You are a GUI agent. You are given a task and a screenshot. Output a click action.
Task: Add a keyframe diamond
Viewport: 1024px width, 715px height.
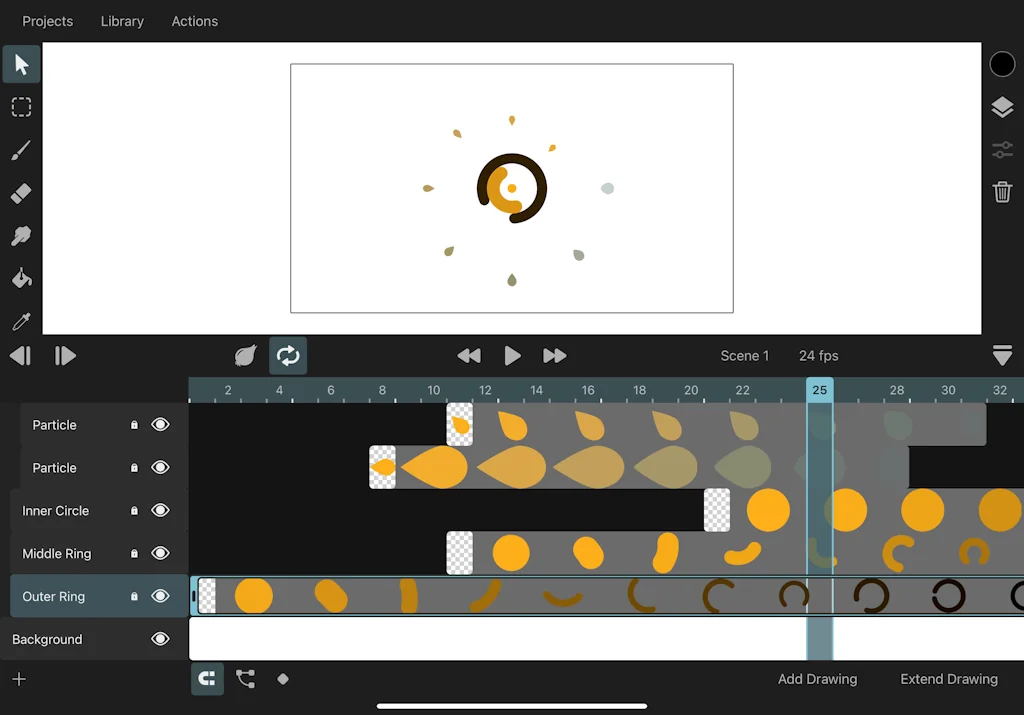(283, 679)
